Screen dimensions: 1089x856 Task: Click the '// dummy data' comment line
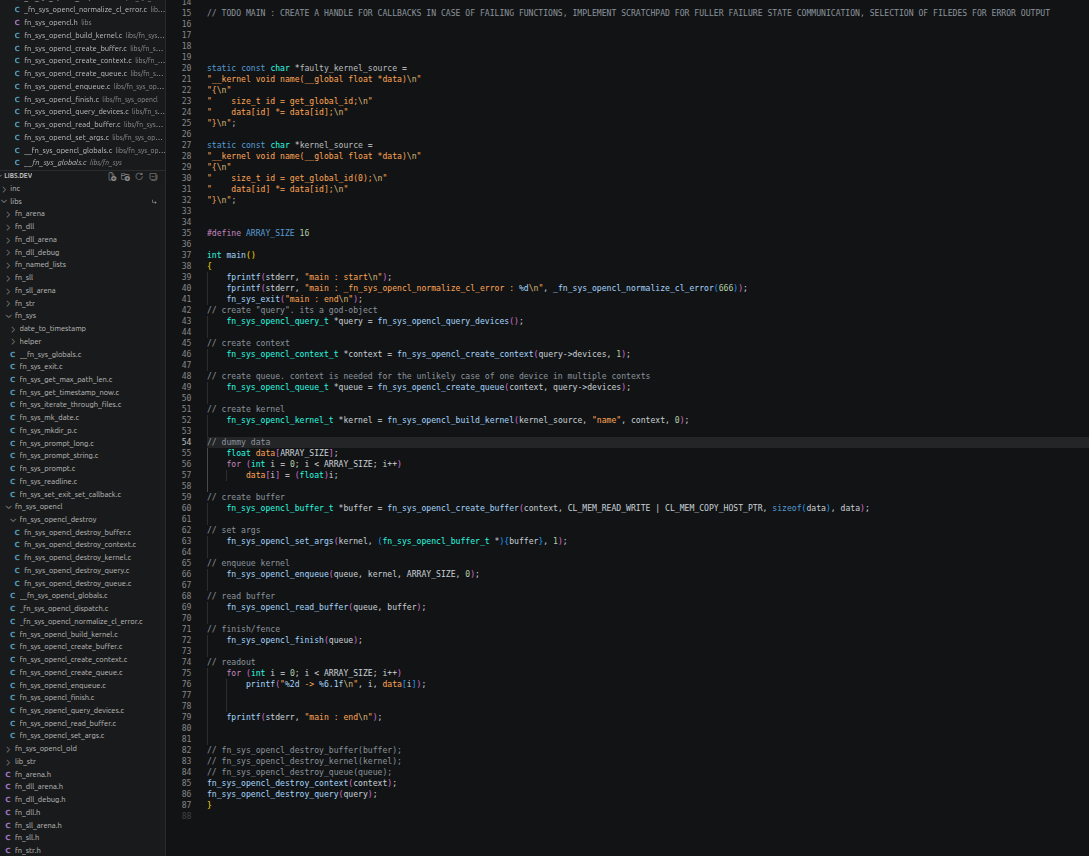pyautogui.click(x=239, y=442)
